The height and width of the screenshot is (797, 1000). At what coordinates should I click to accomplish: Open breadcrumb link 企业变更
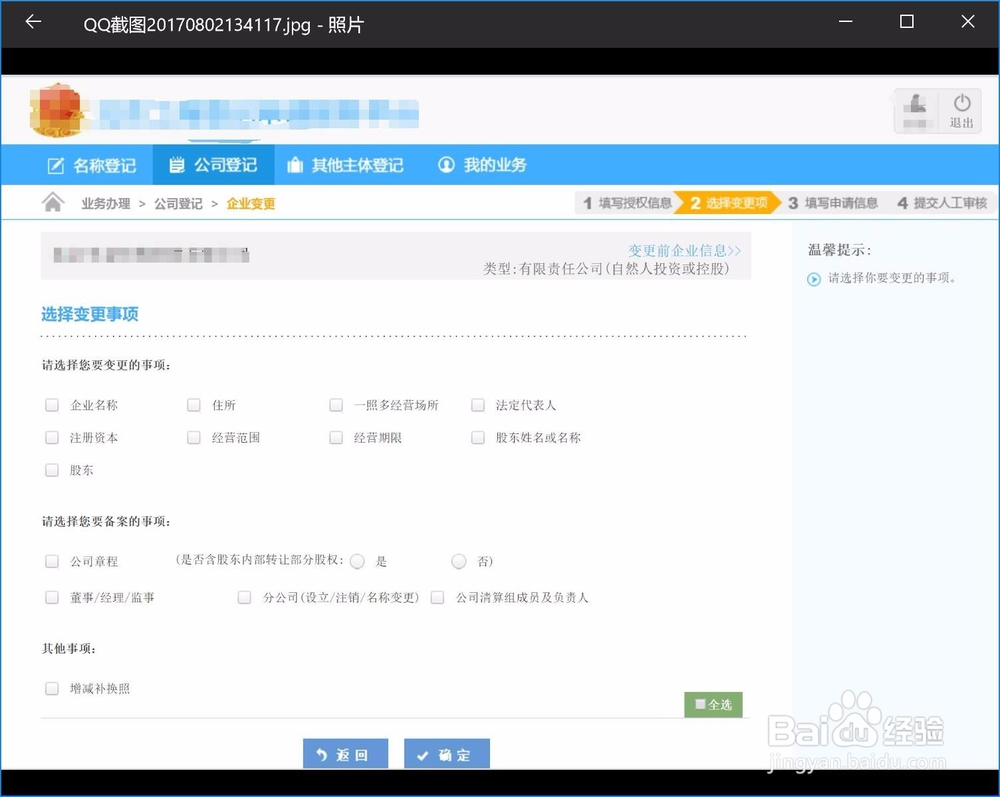[x=251, y=203]
